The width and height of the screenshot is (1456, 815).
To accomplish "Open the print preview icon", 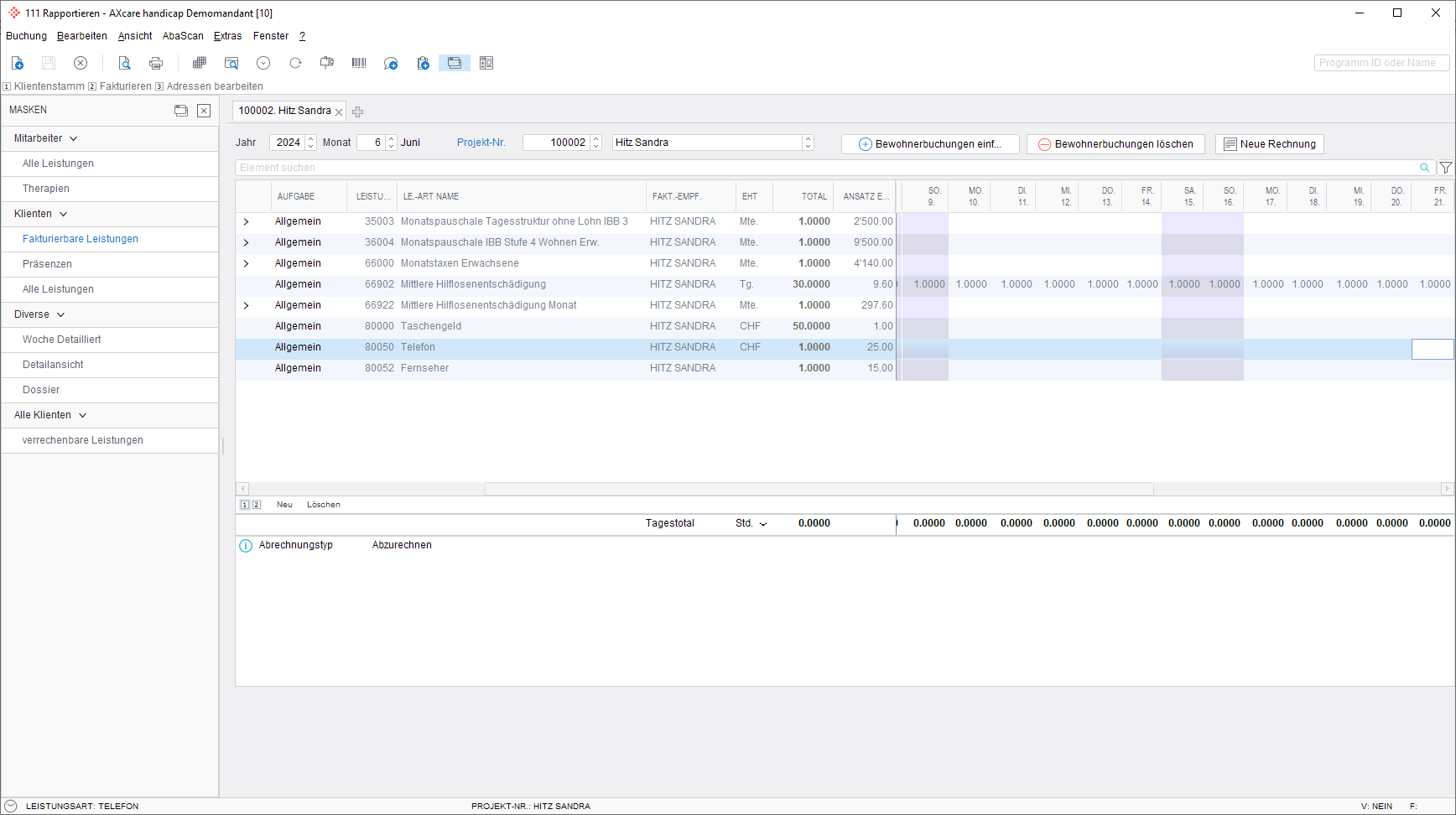I will (124, 63).
